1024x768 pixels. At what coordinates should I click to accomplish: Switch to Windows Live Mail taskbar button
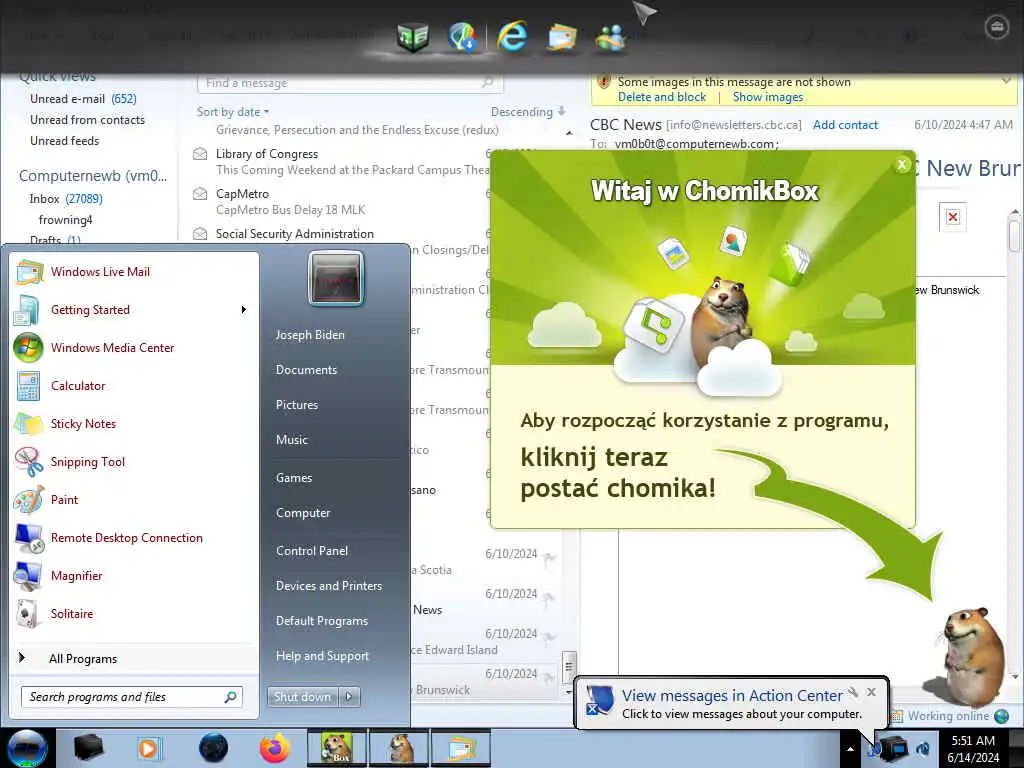(x=460, y=748)
